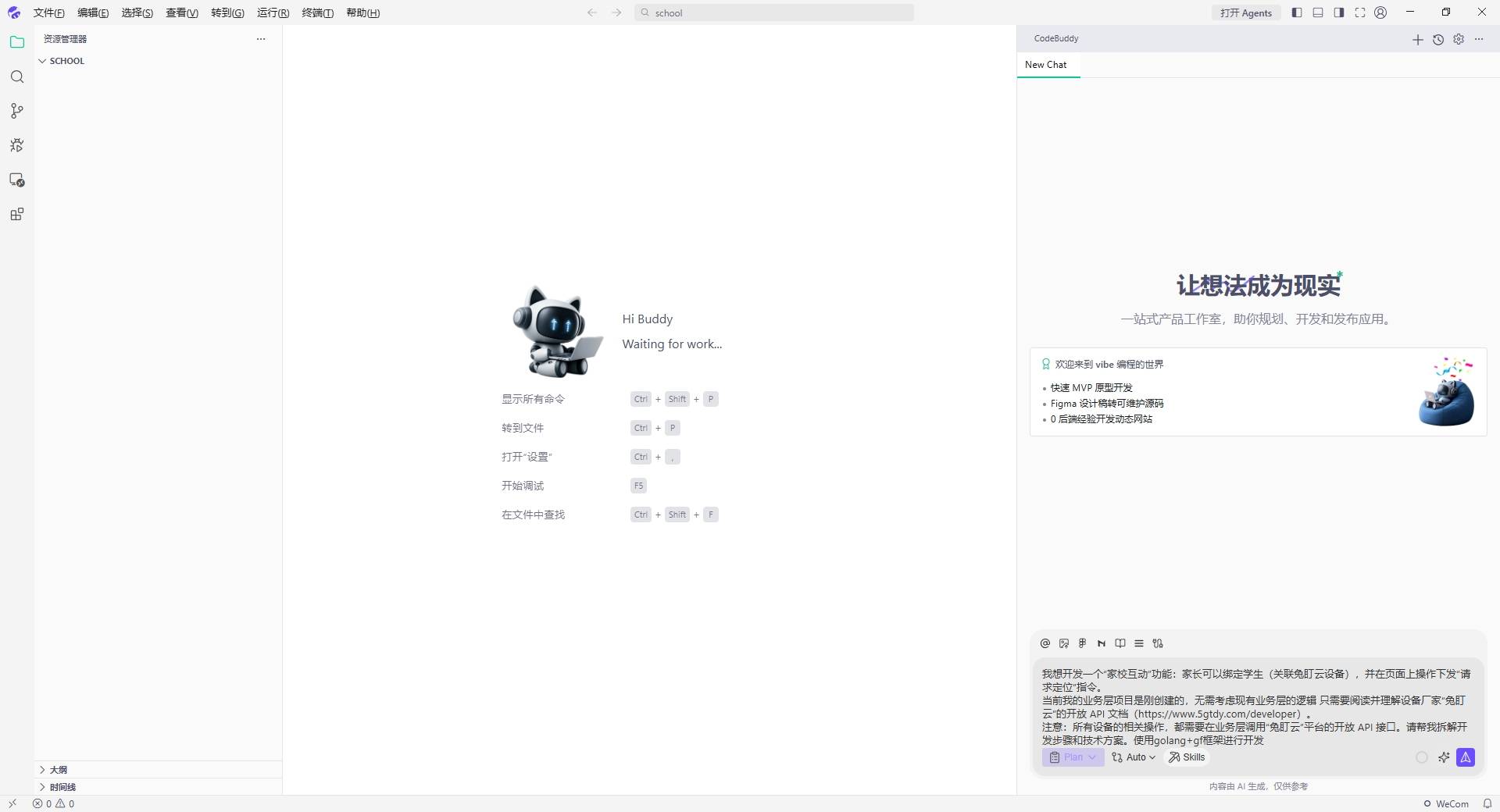The height and width of the screenshot is (812, 1500).
Task: Click the @ mention icon in chat
Action: (x=1045, y=643)
